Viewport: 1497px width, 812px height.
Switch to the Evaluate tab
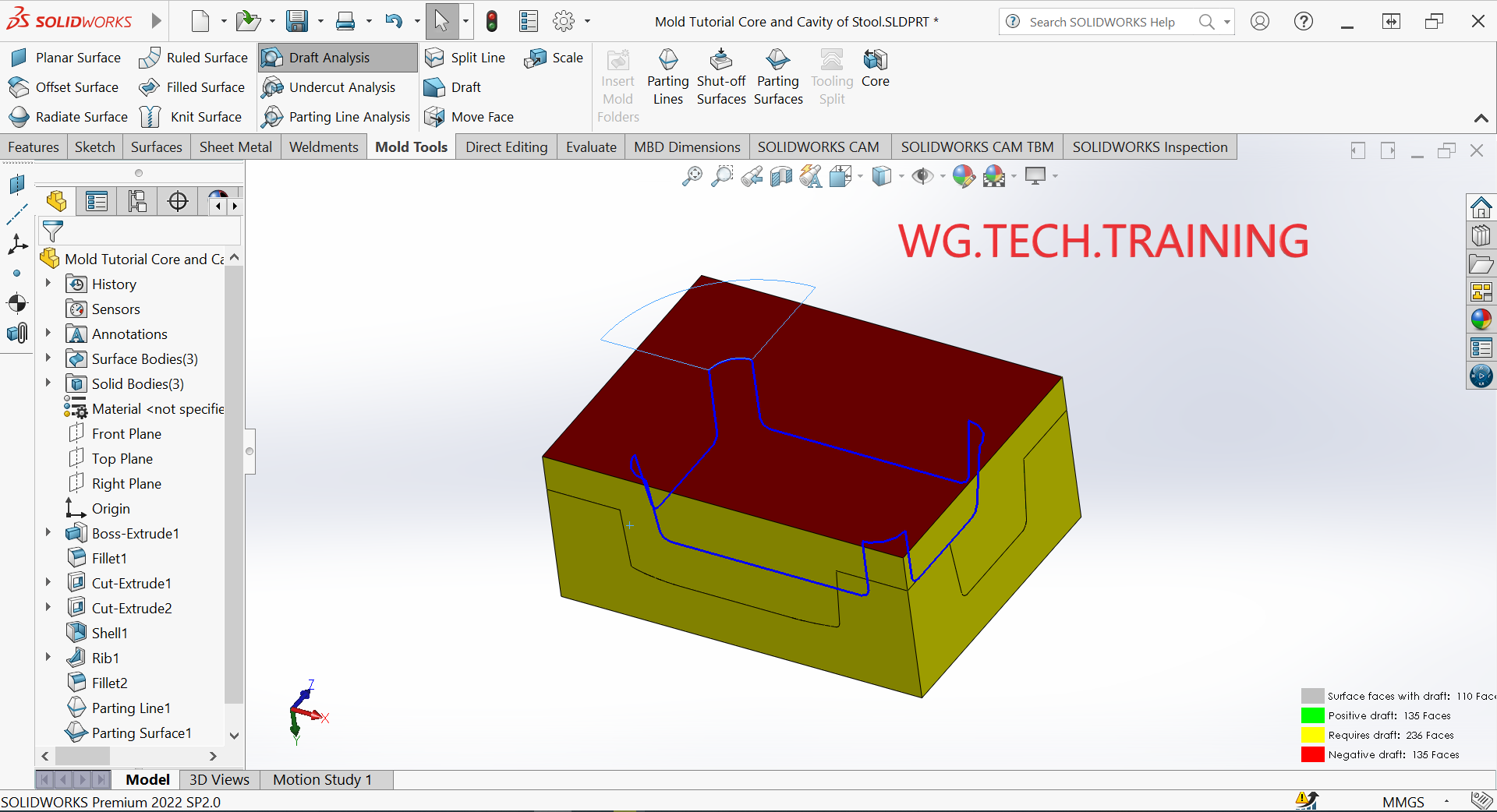point(591,147)
